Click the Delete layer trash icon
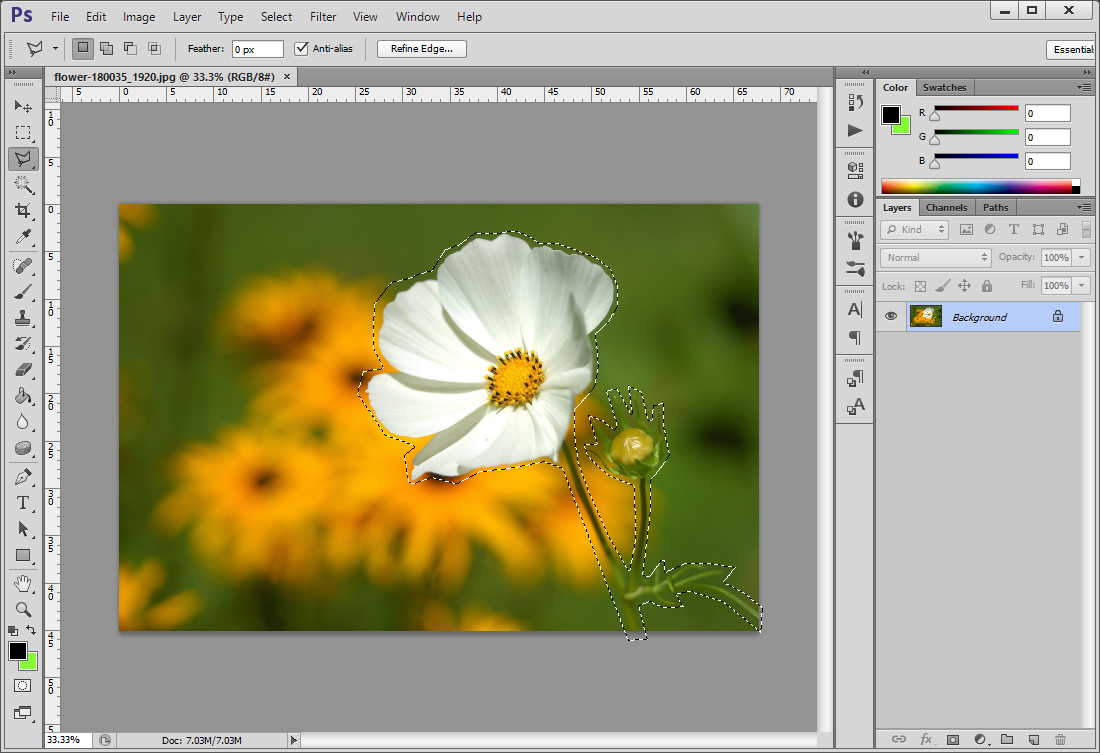 click(x=1060, y=739)
